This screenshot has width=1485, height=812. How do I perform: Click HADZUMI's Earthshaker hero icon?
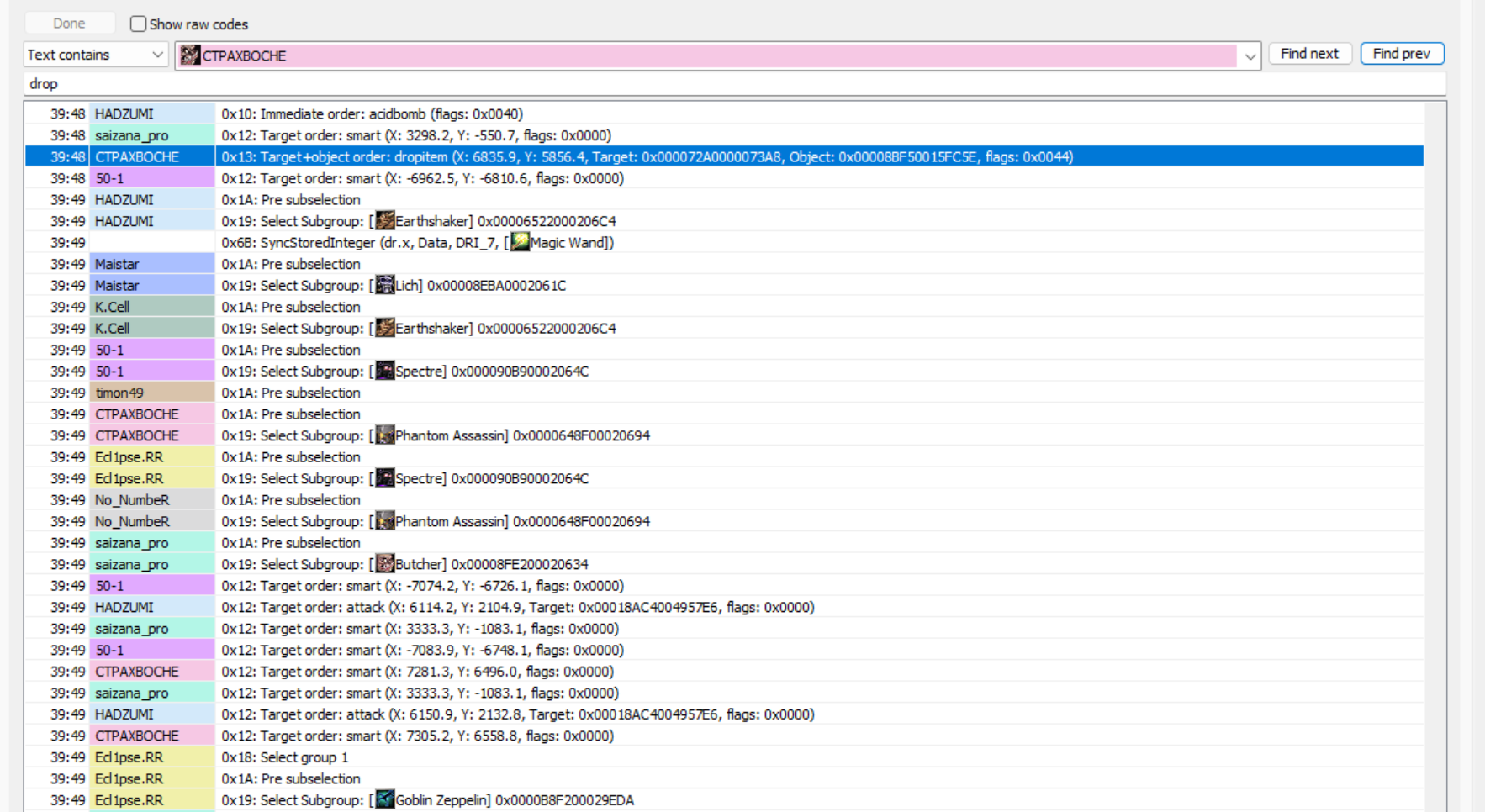pos(385,221)
